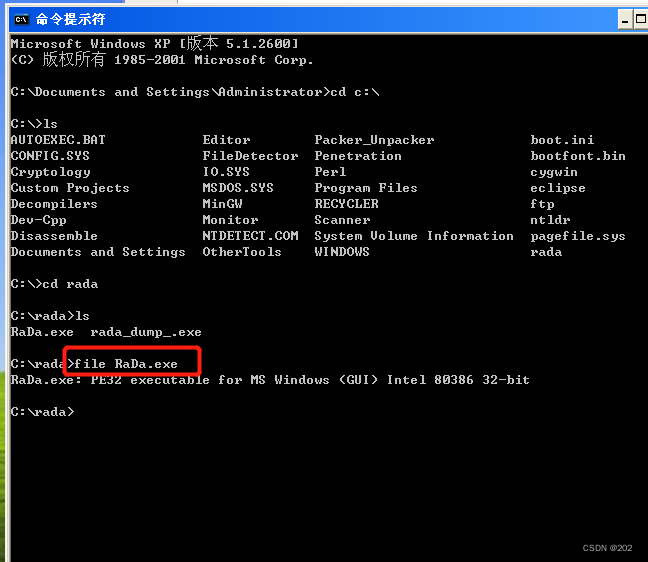
Task: Click the rada folder in the C:\ listing
Action: point(546,252)
